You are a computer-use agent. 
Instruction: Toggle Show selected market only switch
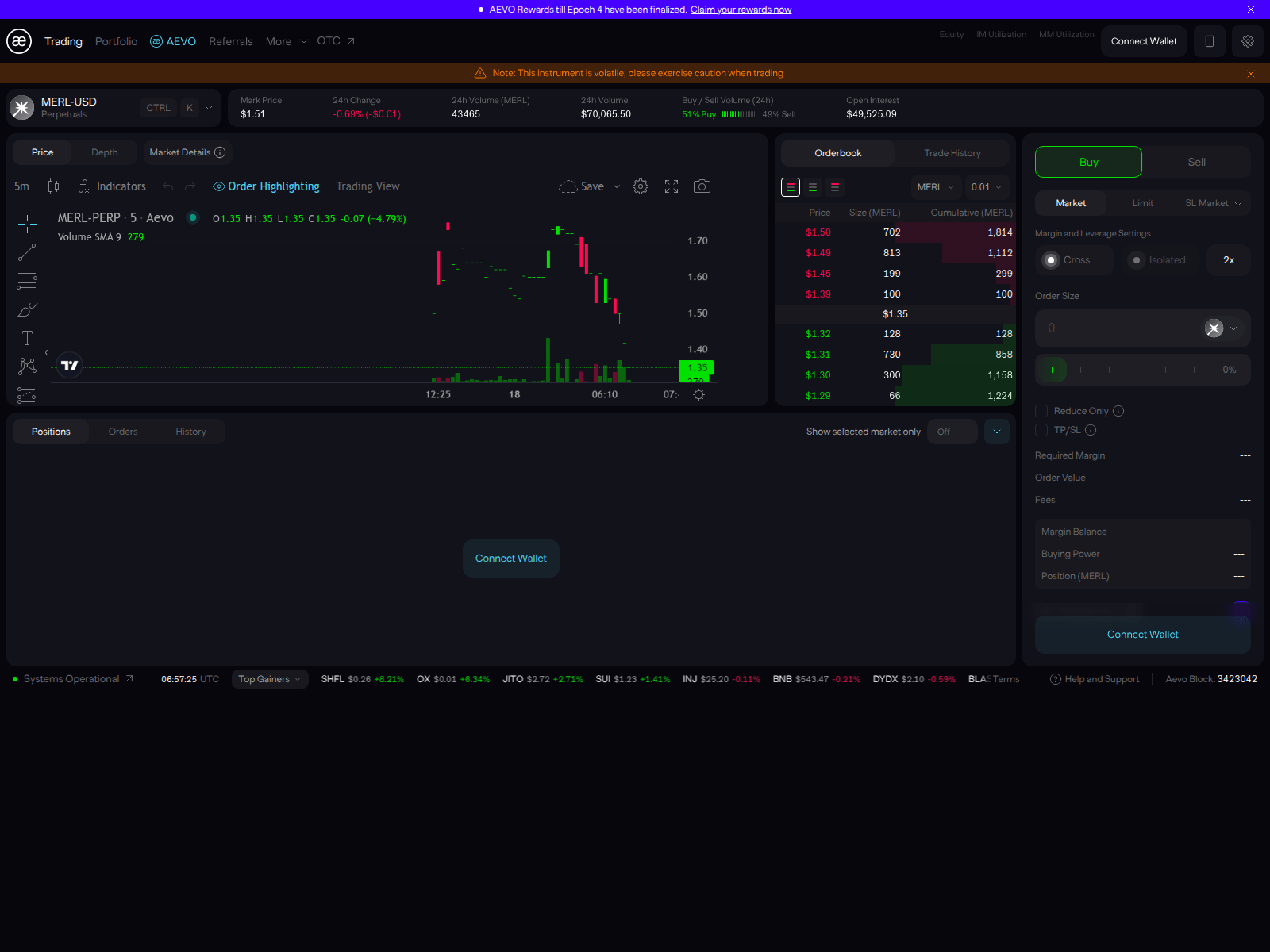(952, 432)
